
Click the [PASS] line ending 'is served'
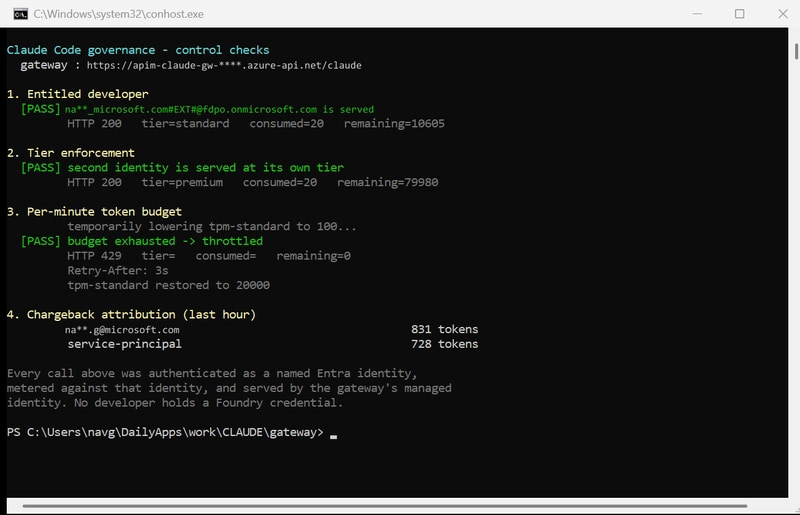(x=197, y=109)
